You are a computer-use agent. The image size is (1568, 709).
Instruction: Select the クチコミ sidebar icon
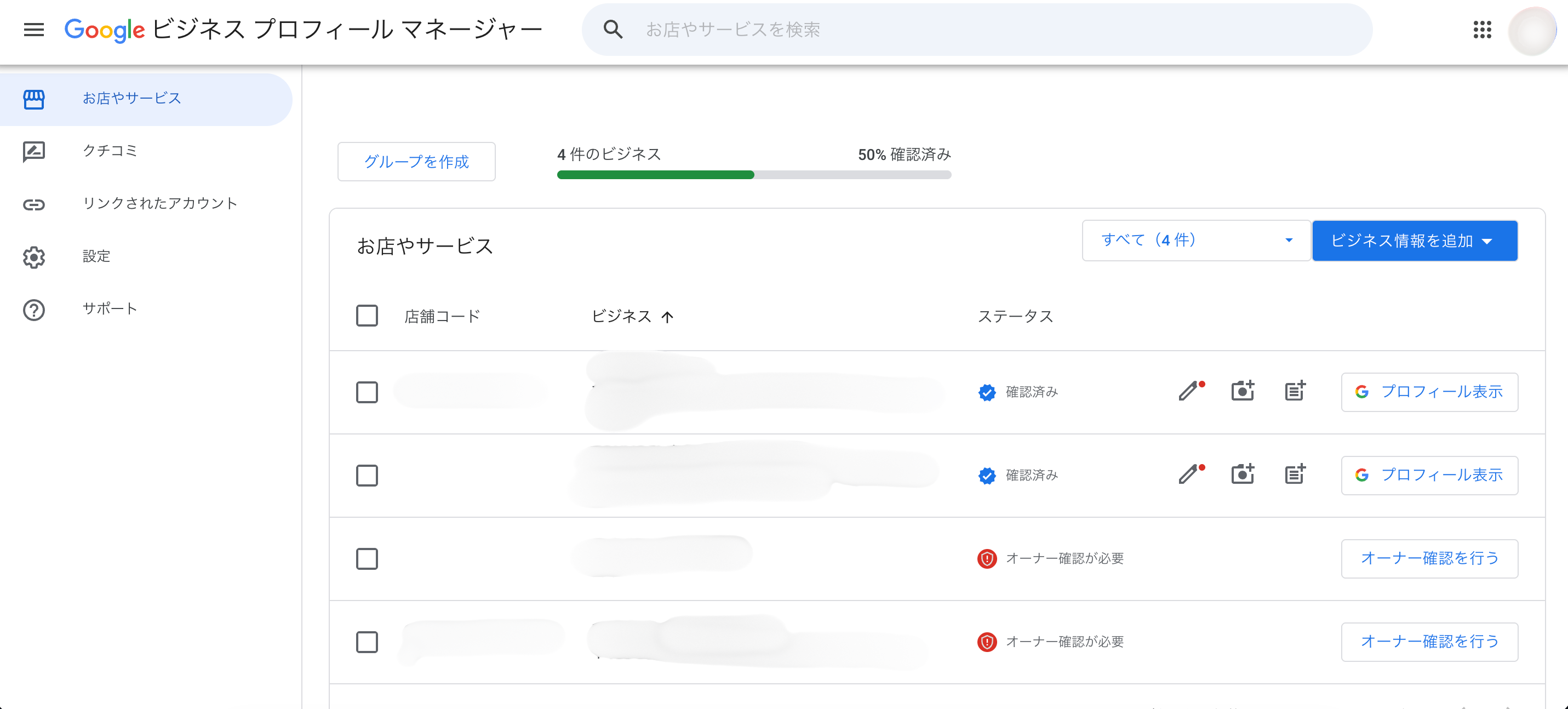[33, 151]
